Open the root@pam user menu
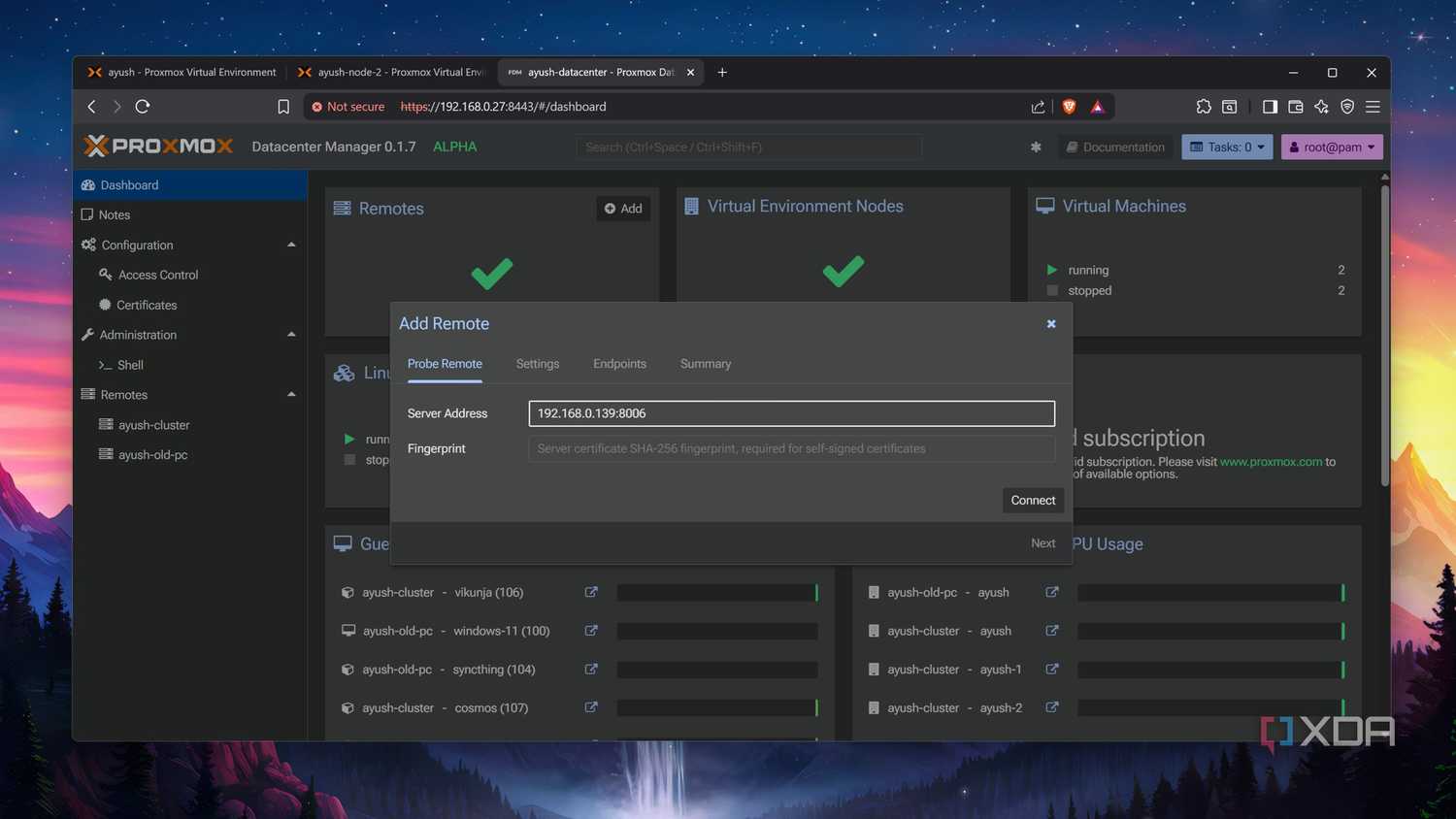 coord(1332,147)
